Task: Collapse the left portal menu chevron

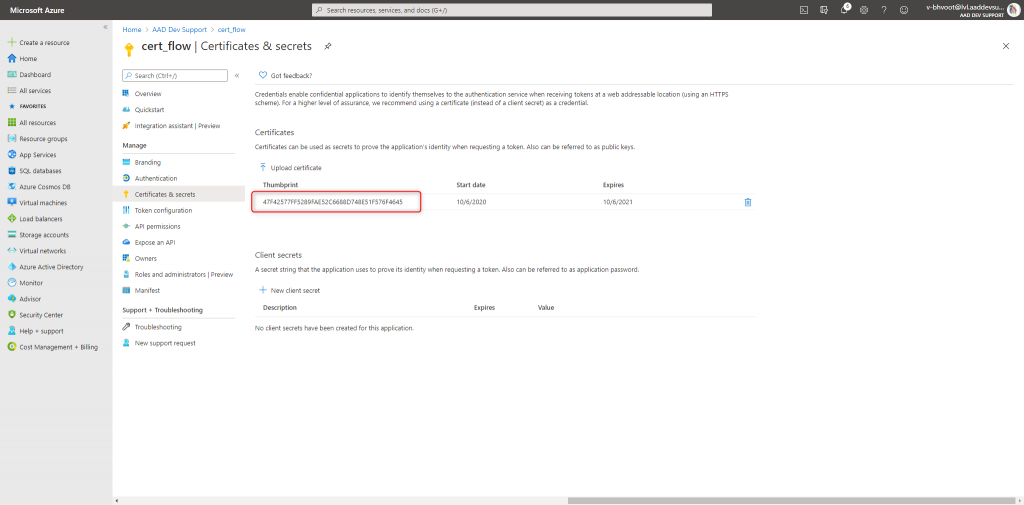Action: tap(105, 27)
